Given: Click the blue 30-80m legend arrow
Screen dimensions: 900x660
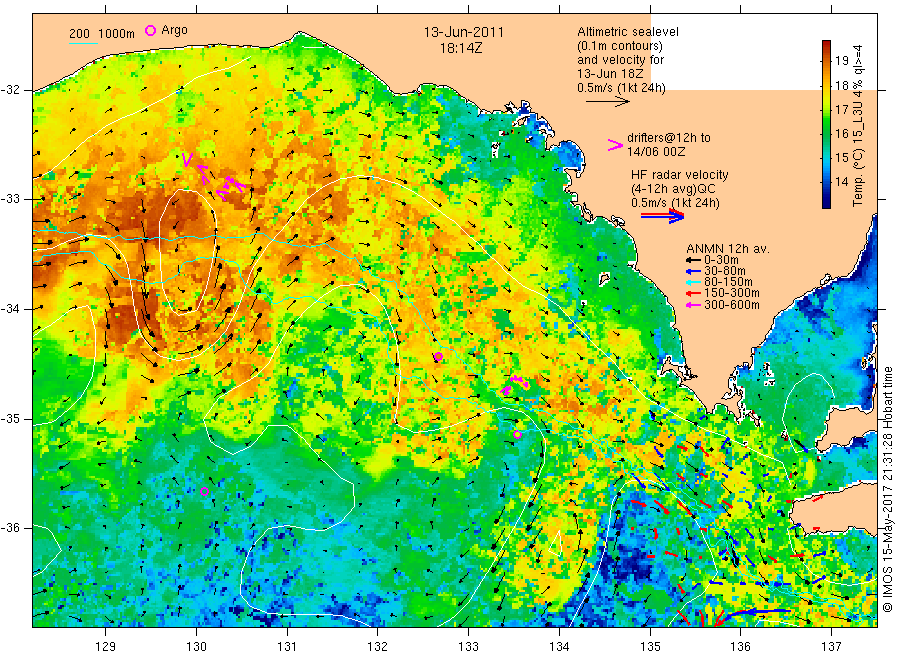Looking at the screenshot, I should click(x=693, y=271).
